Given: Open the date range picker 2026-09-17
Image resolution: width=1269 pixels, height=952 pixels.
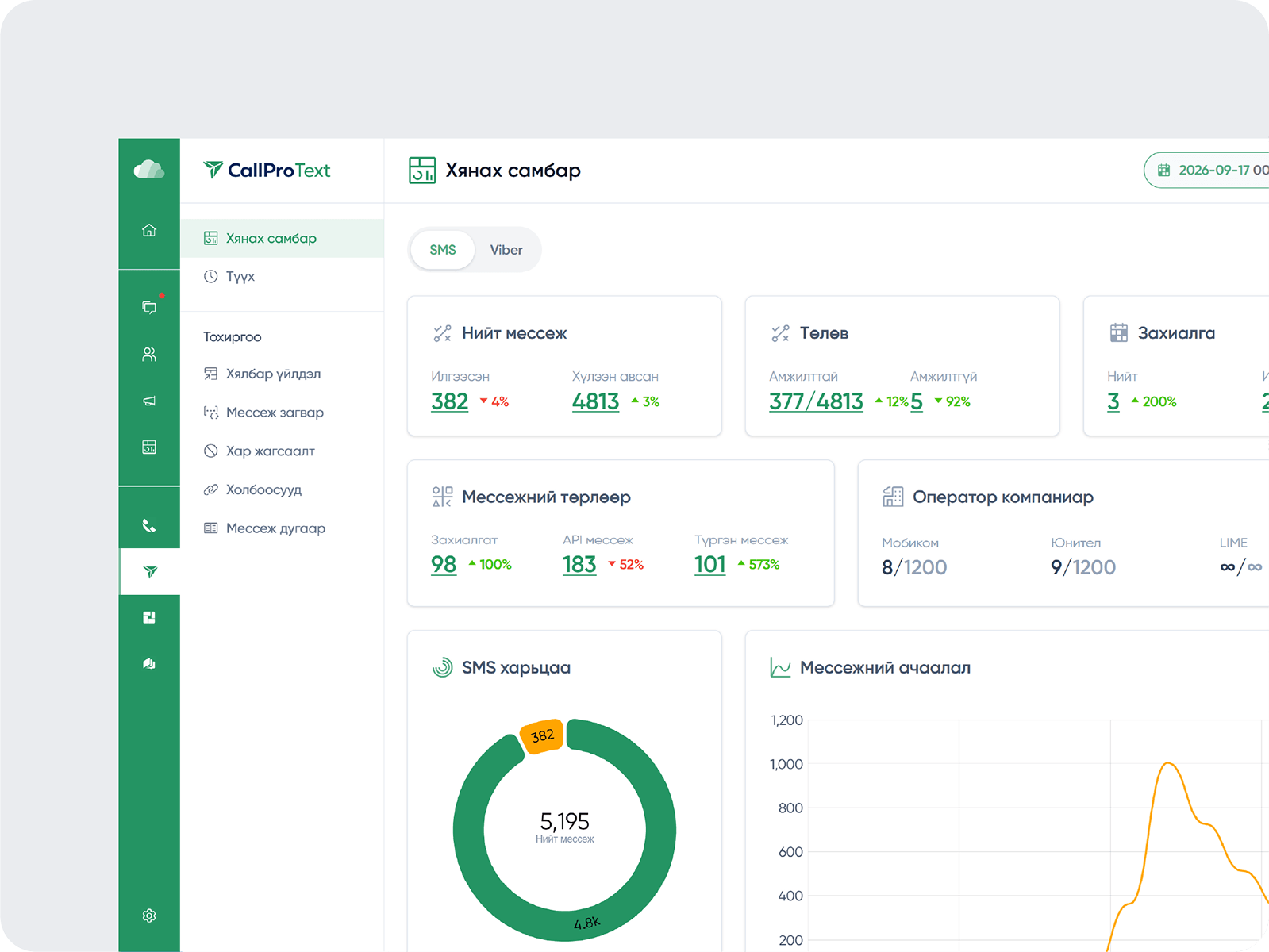Looking at the screenshot, I should click(x=1206, y=170).
